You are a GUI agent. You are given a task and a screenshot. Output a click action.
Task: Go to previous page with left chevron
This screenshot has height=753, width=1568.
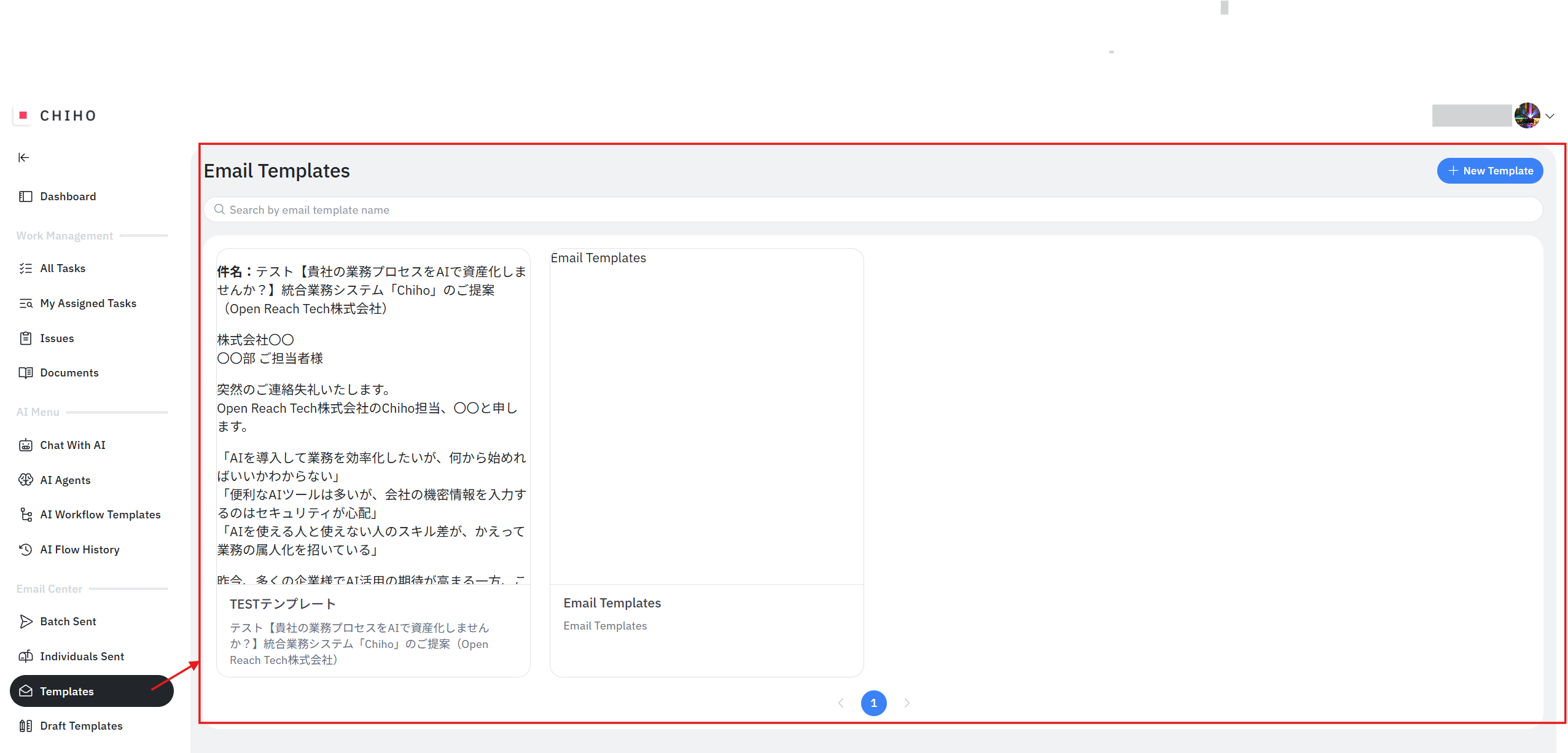(841, 703)
